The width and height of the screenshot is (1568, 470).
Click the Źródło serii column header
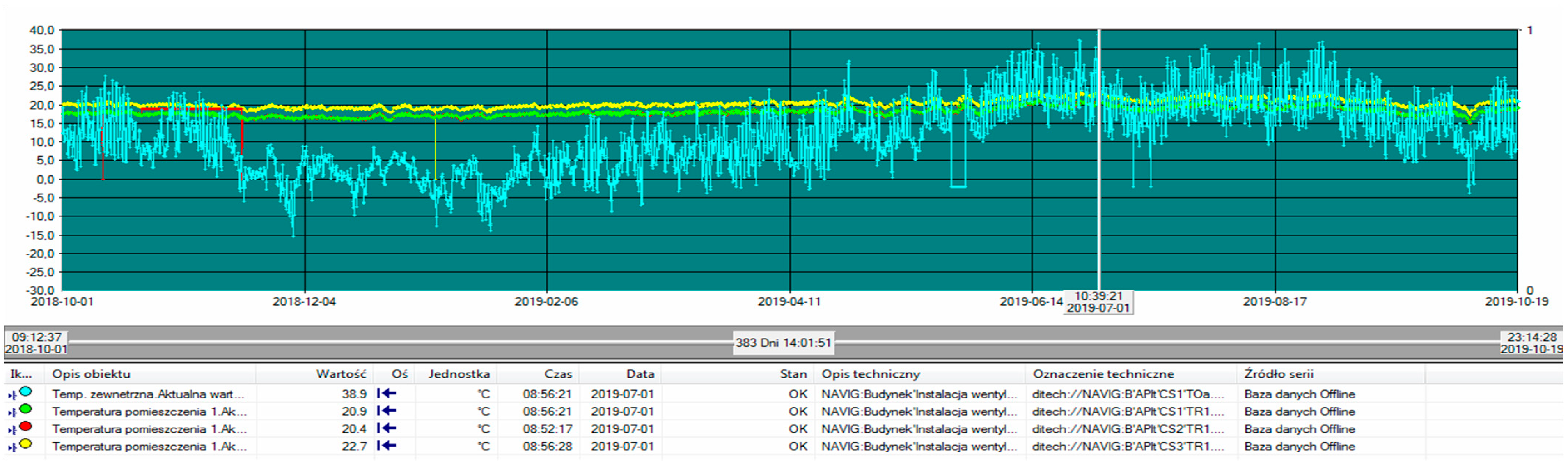(x=1278, y=374)
